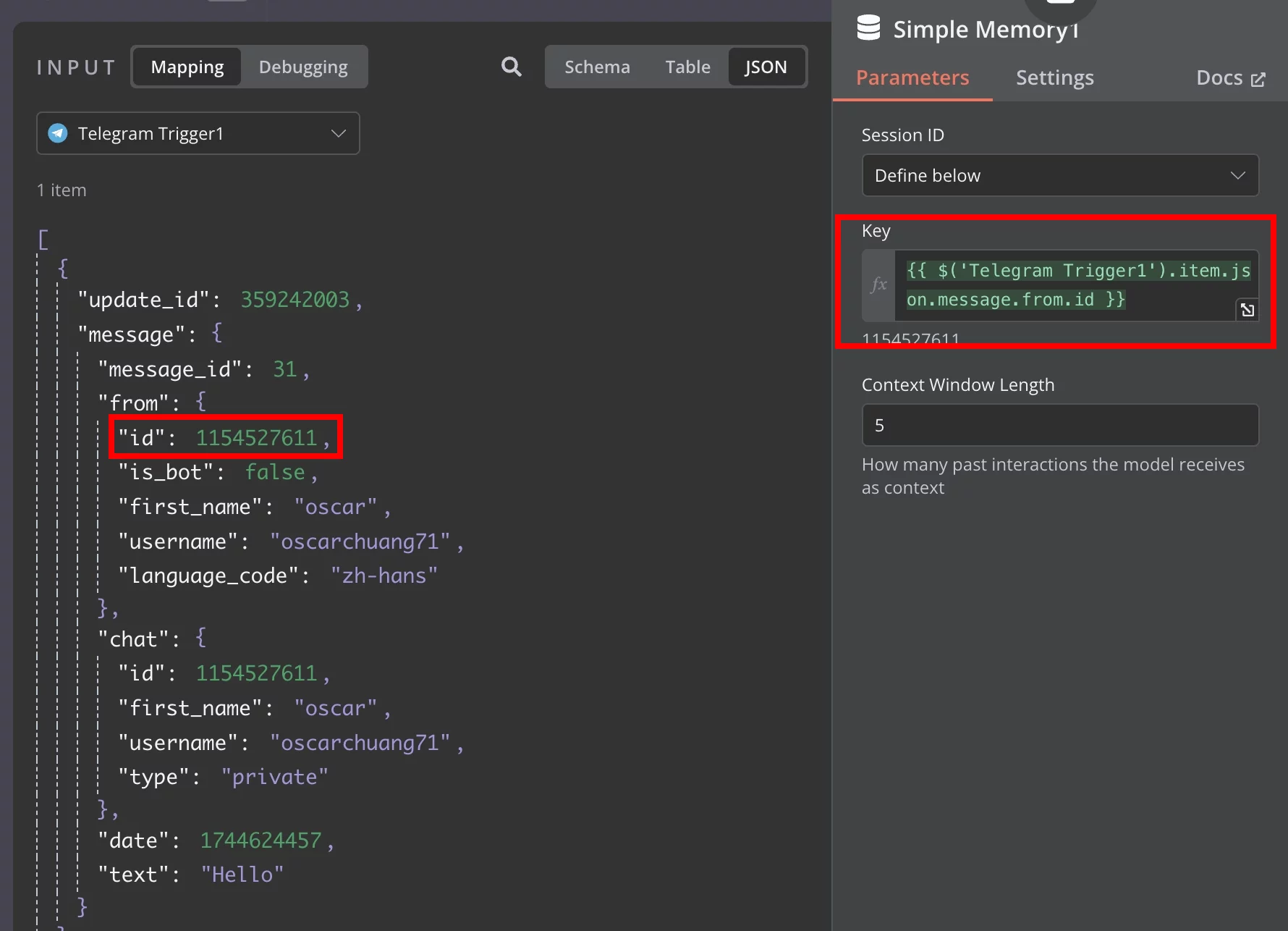Switch to Mapping mode
This screenshot has height=931, width=1288.
tap(187, 67)
